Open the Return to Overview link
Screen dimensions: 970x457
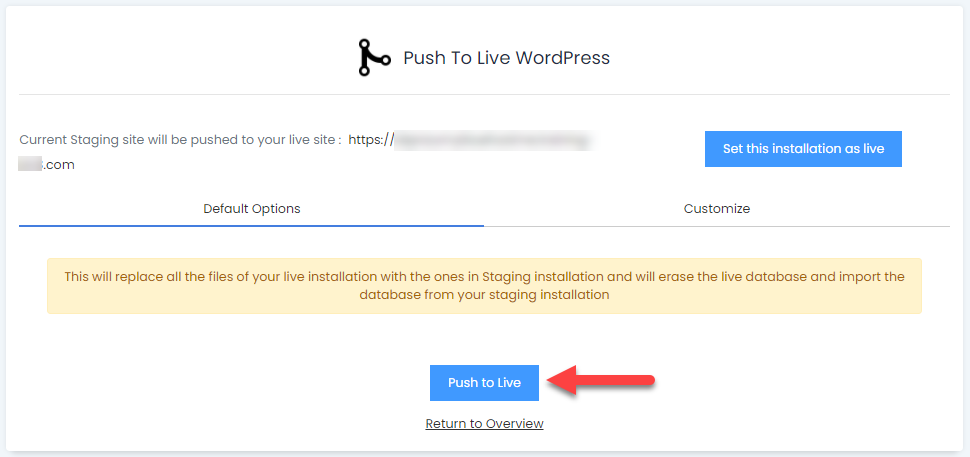pyautogui.click(x=484, y=424)
